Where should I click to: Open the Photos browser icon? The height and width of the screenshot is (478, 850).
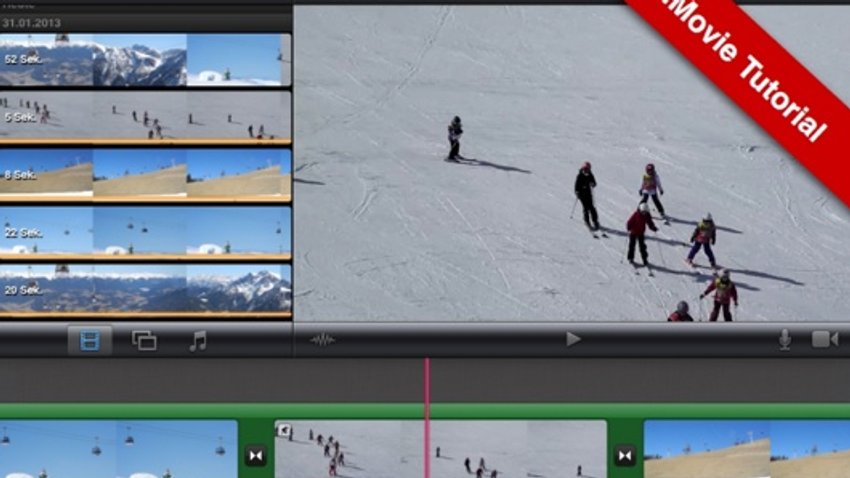[x=144, y=341]
